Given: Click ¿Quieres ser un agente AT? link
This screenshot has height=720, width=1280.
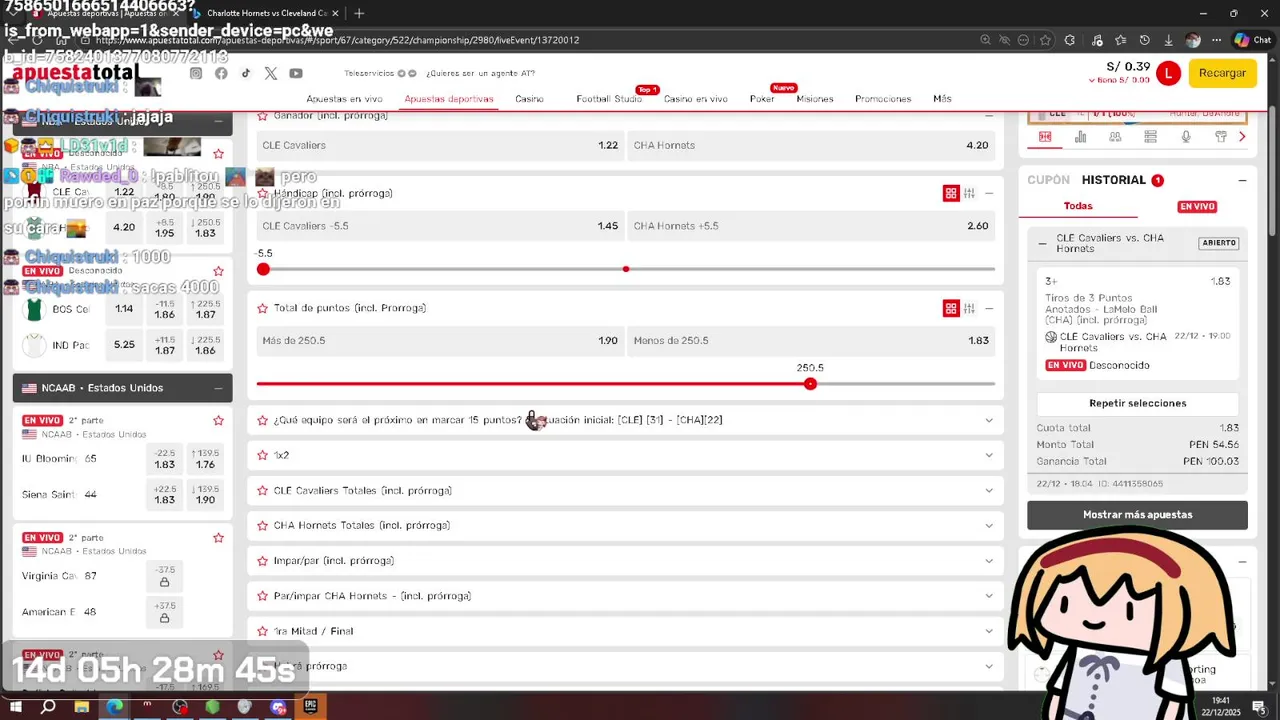Looking at the screenshot, I should 480,73.
